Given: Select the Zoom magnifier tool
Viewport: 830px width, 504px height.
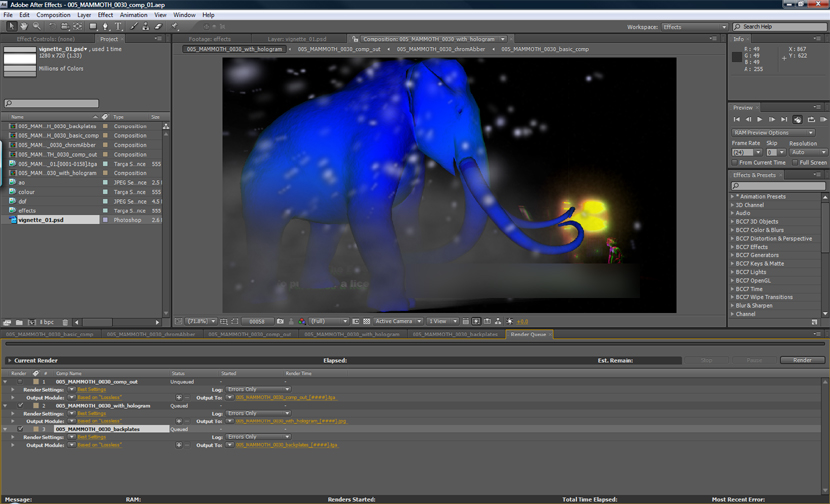Looking at the screenshot, I should (37, 26).
